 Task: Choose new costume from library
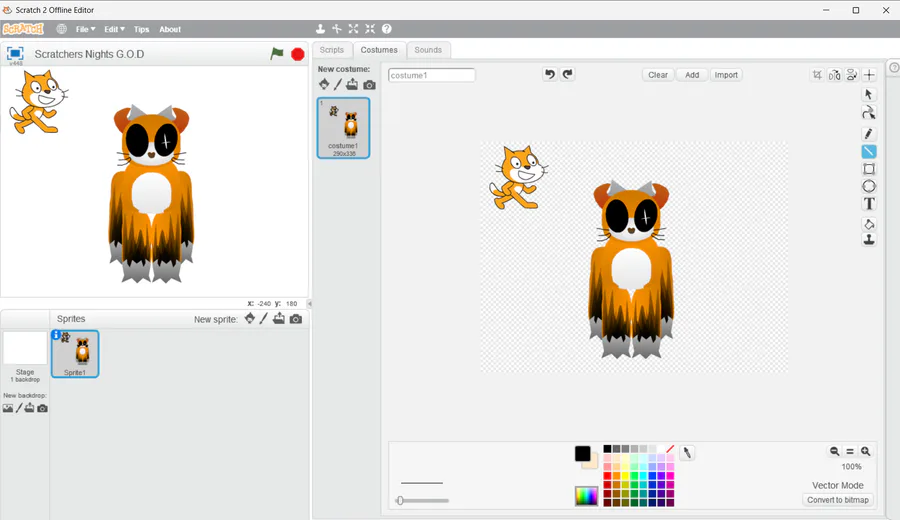pyautogui.click(x=324, y=84)
